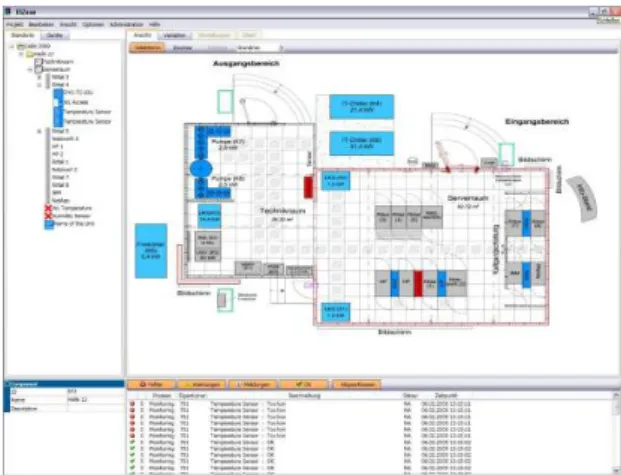The height and width of the screenshot is (475, 621).
Task: Click the IBM rack in the Serverraum
Action: coord(515,273)
